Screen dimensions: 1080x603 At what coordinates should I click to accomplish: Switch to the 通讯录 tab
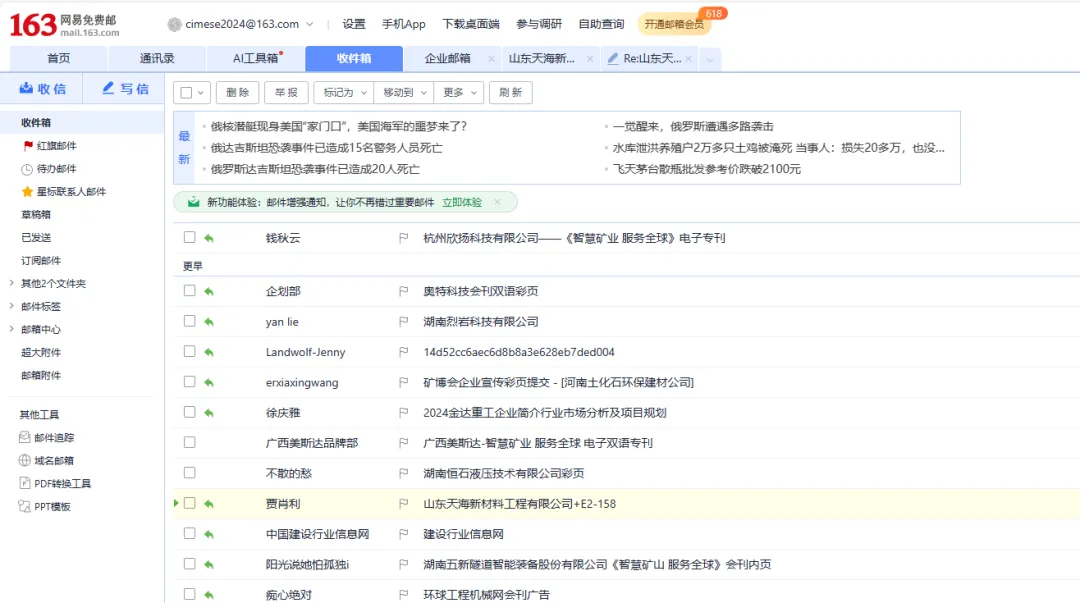pos(157,58)
